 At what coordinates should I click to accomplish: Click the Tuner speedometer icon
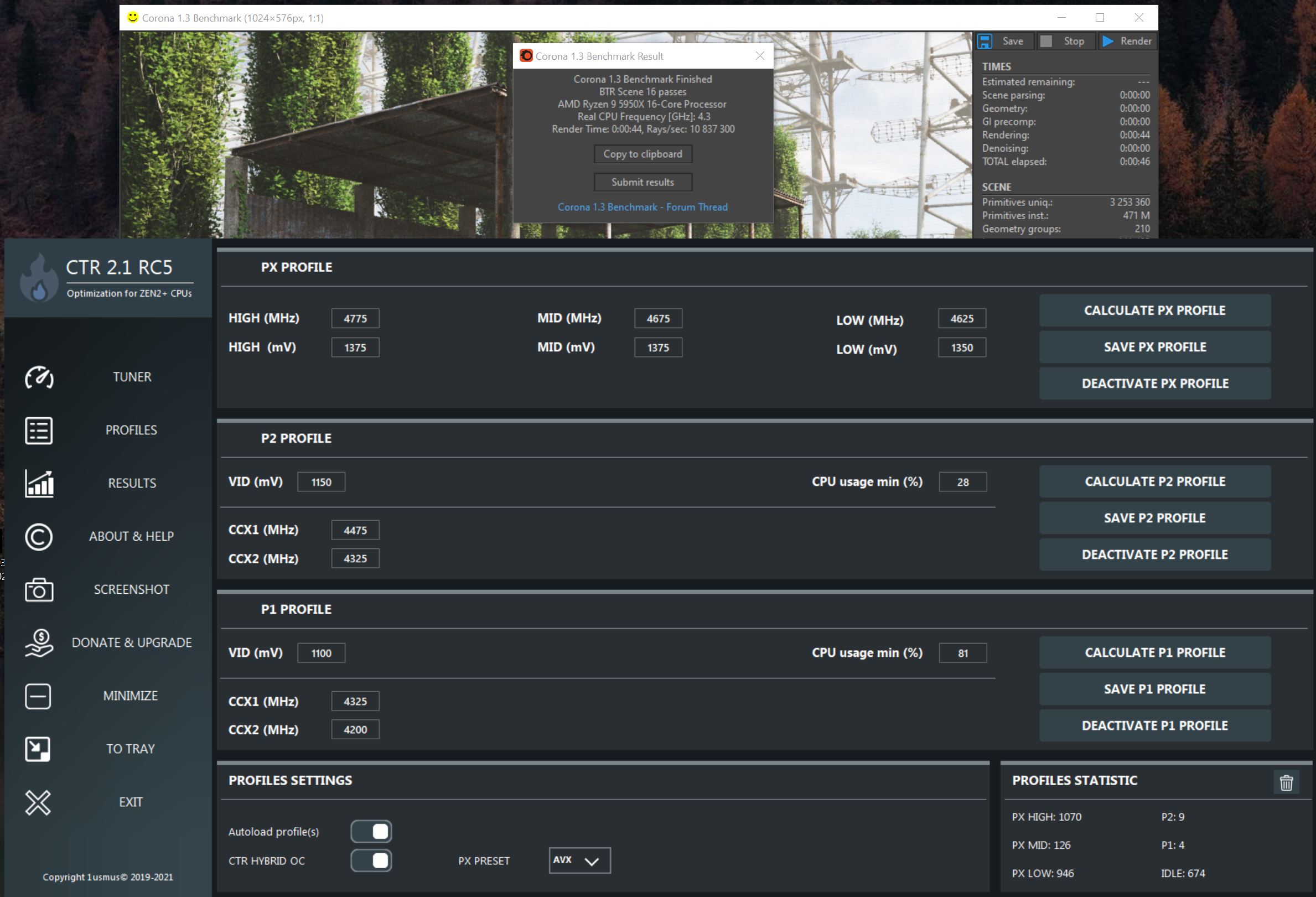pos(39,377)
